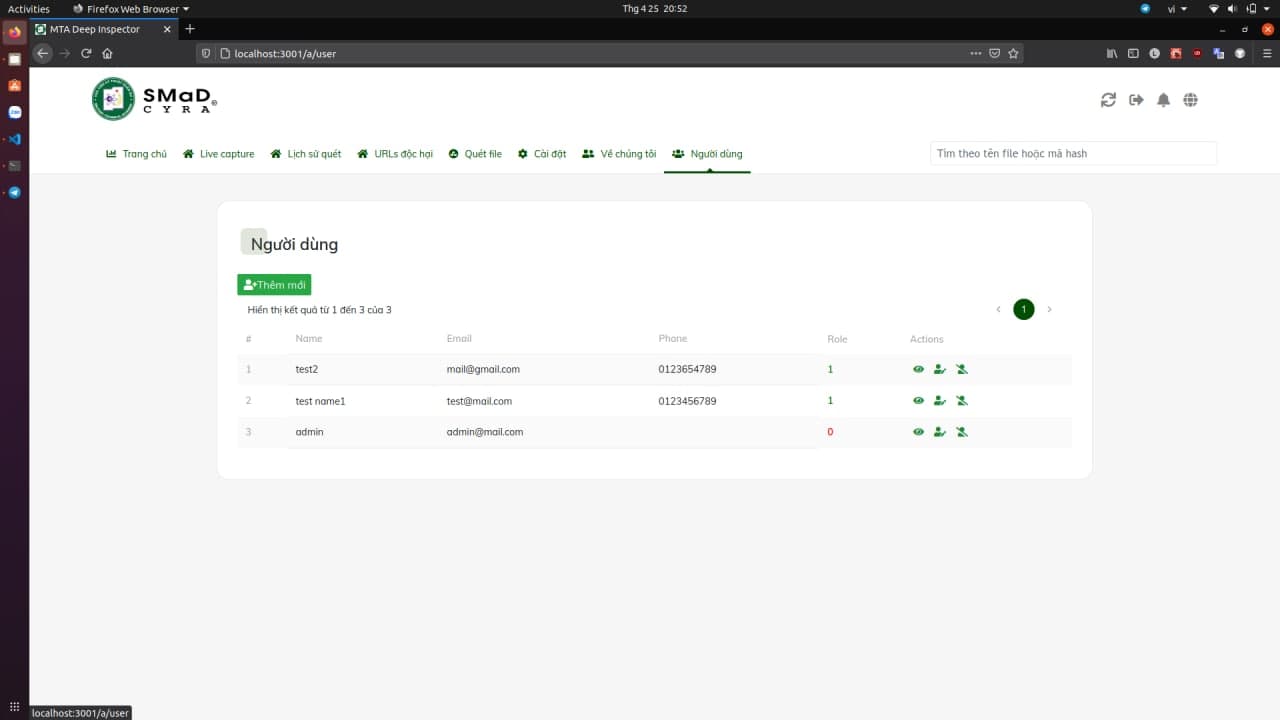
Task: Click the Name column header
Action: click(309, 339)
